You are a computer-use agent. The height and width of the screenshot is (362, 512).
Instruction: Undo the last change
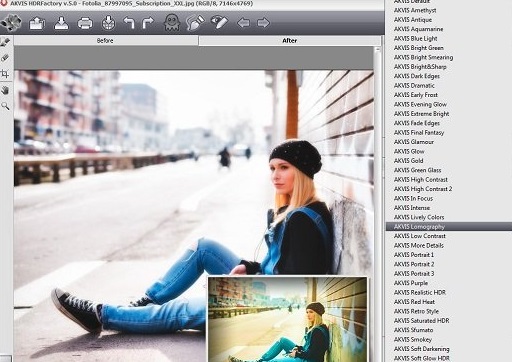point(129,23)
